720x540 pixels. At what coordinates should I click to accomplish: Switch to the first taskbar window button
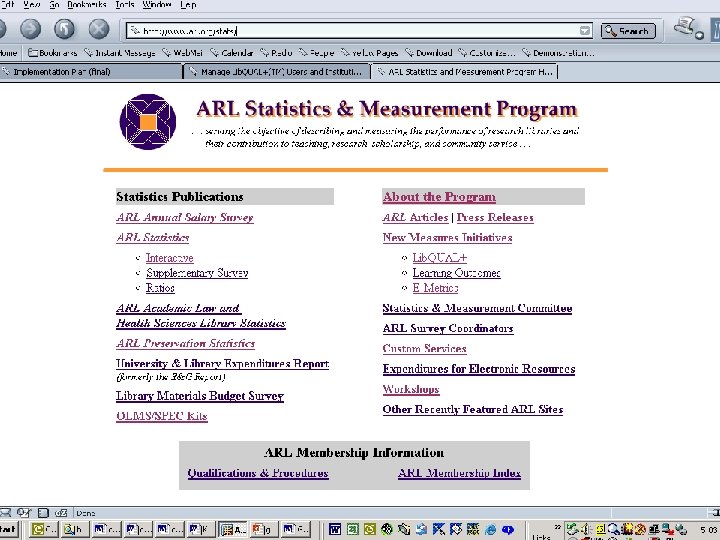pos(45,529)
